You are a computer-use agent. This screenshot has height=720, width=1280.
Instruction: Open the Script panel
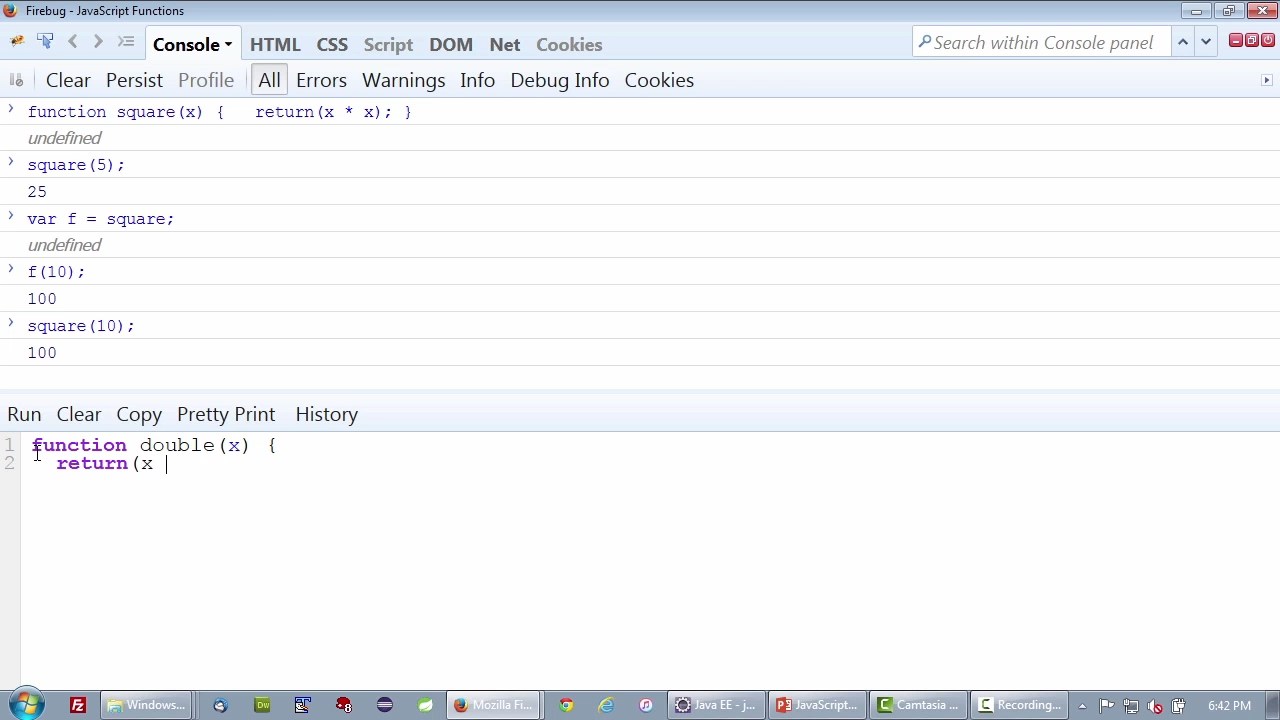click(x=388, y=44)
